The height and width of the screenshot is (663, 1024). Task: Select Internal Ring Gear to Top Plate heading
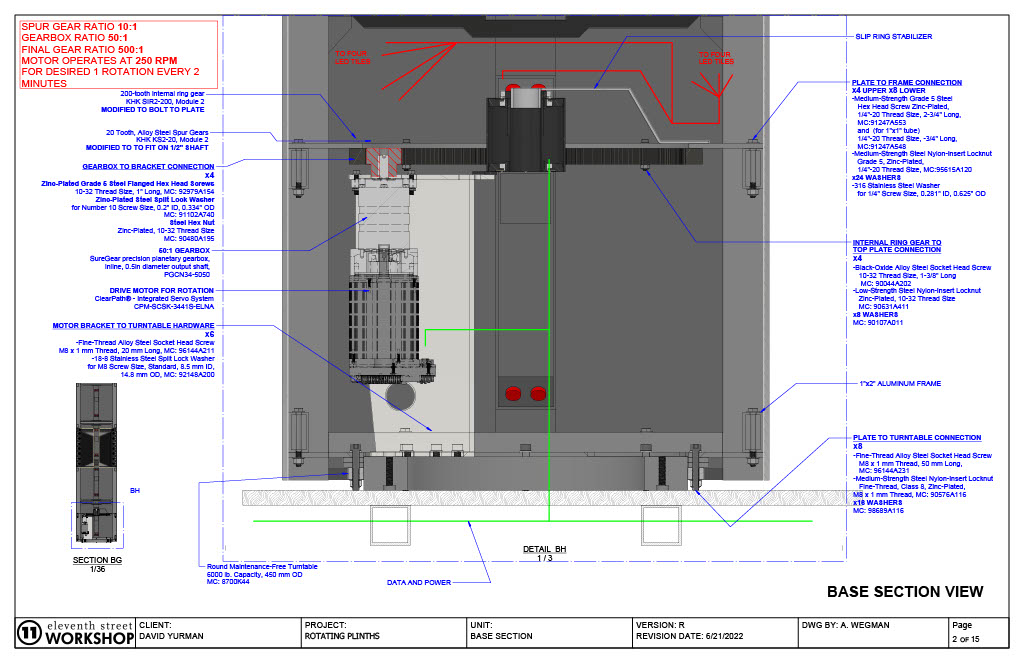(896, 247)
